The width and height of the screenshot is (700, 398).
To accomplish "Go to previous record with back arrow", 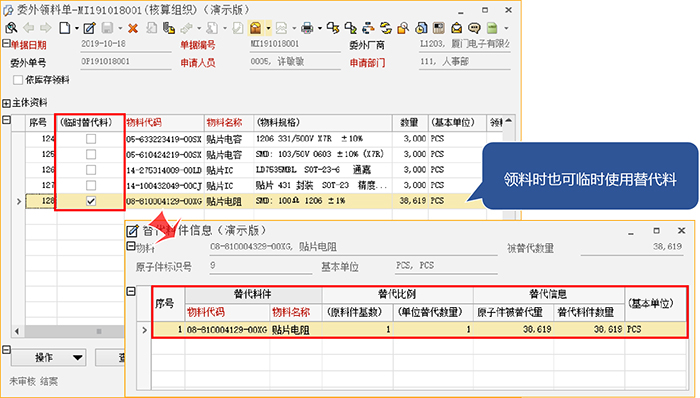I will coord(29,28).
